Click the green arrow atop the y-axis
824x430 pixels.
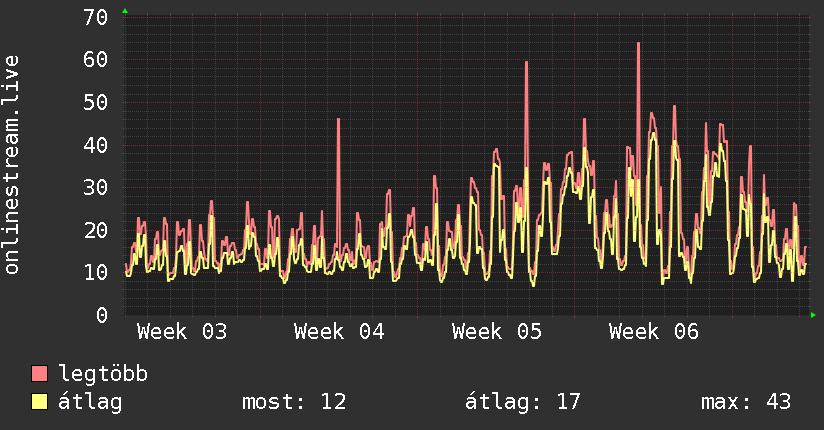click(x=124, y=11)
